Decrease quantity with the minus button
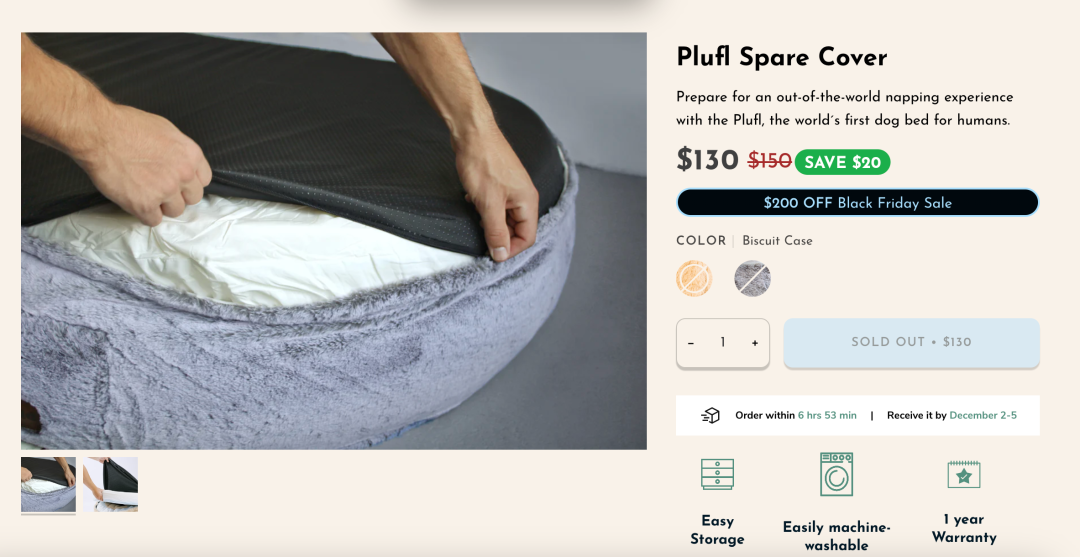 tap(691, 343)
